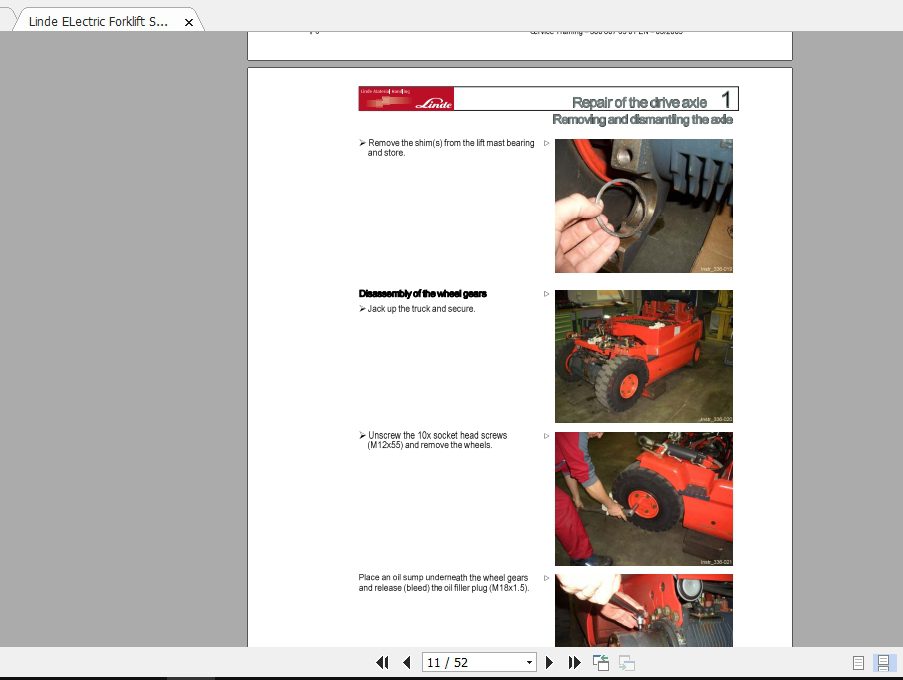903x680 pixels.
Task: Click the go forward to next view icon
Action: (x=627, y=663)
